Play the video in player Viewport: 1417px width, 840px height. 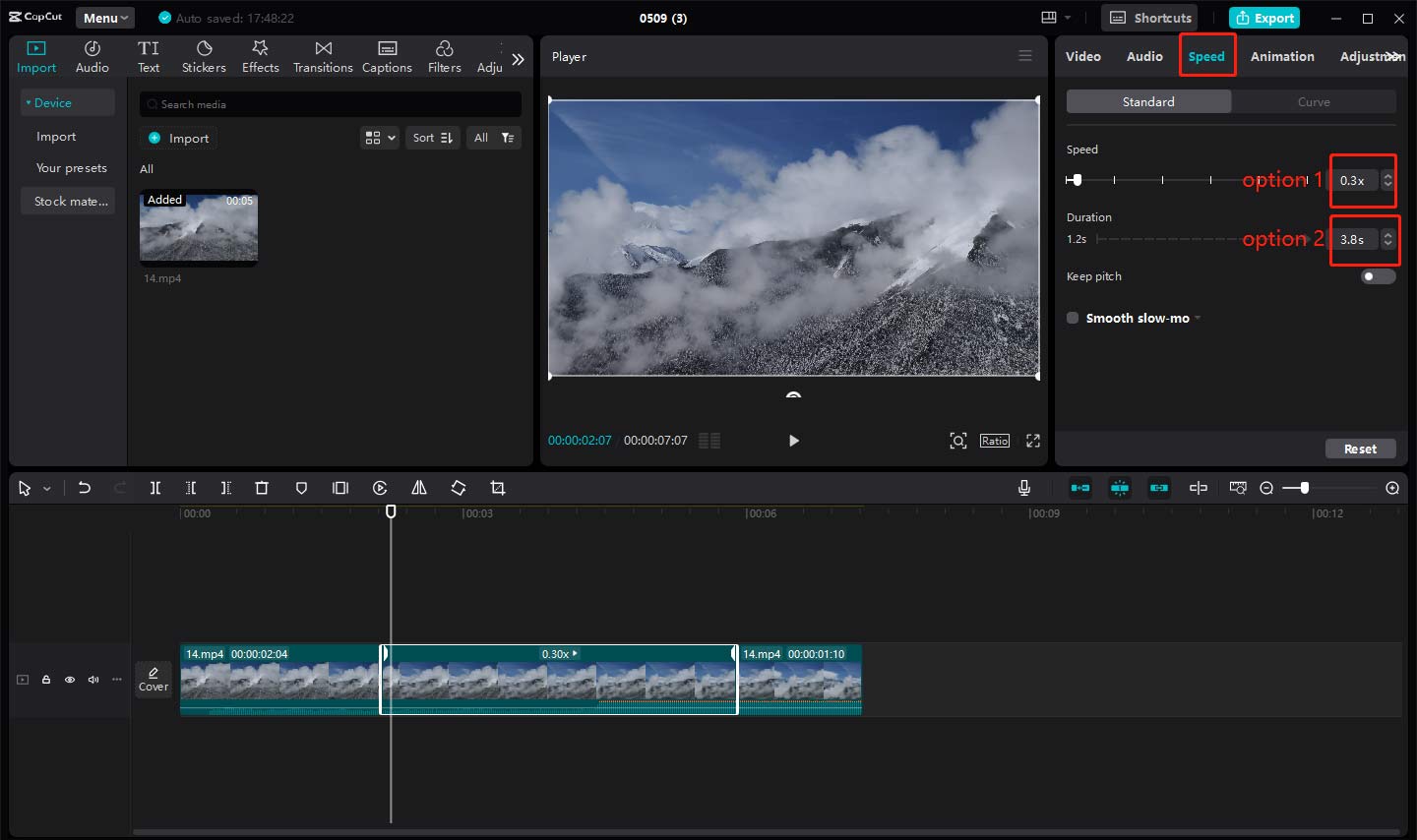(793, 441)
